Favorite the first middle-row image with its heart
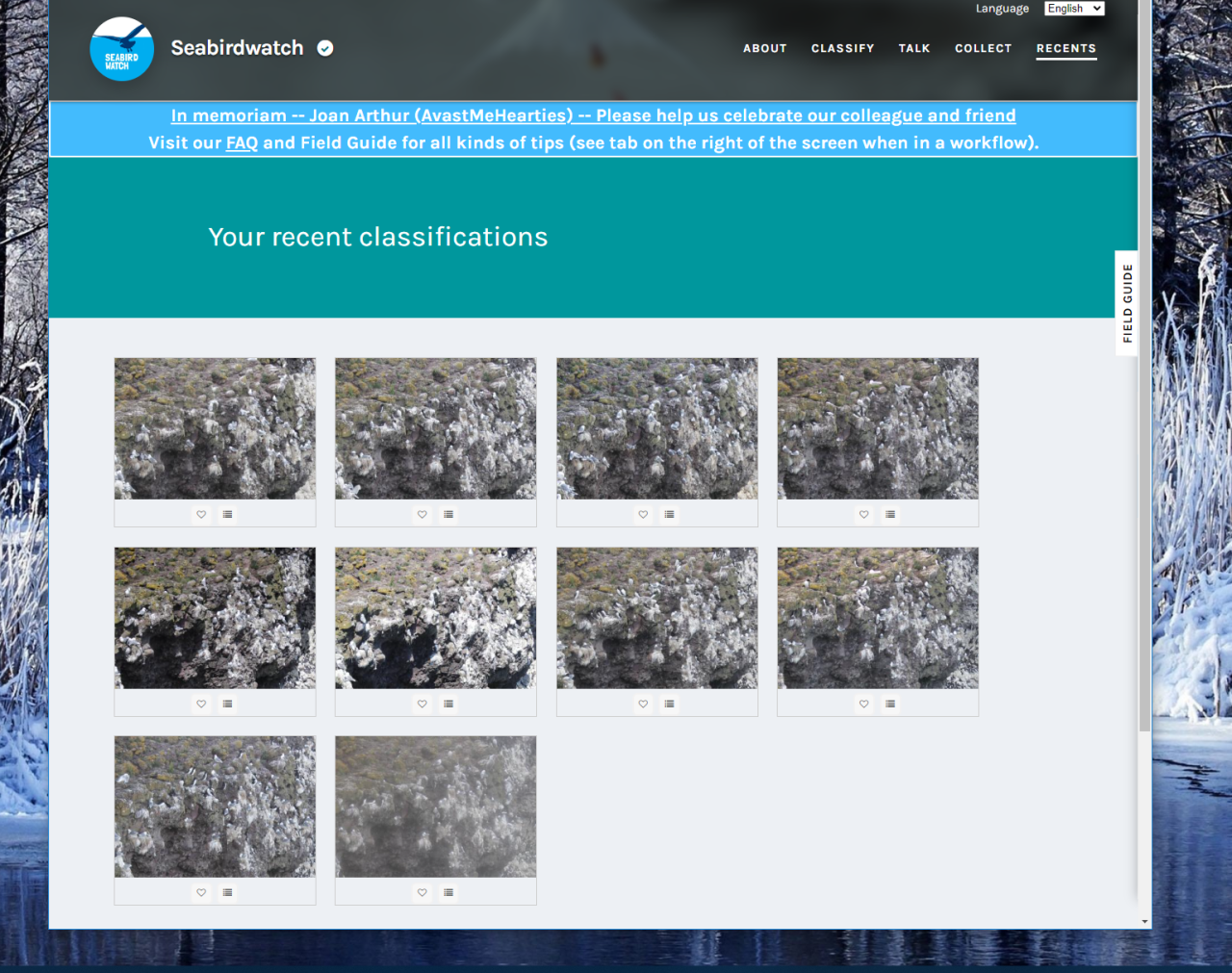 [201, 704]
